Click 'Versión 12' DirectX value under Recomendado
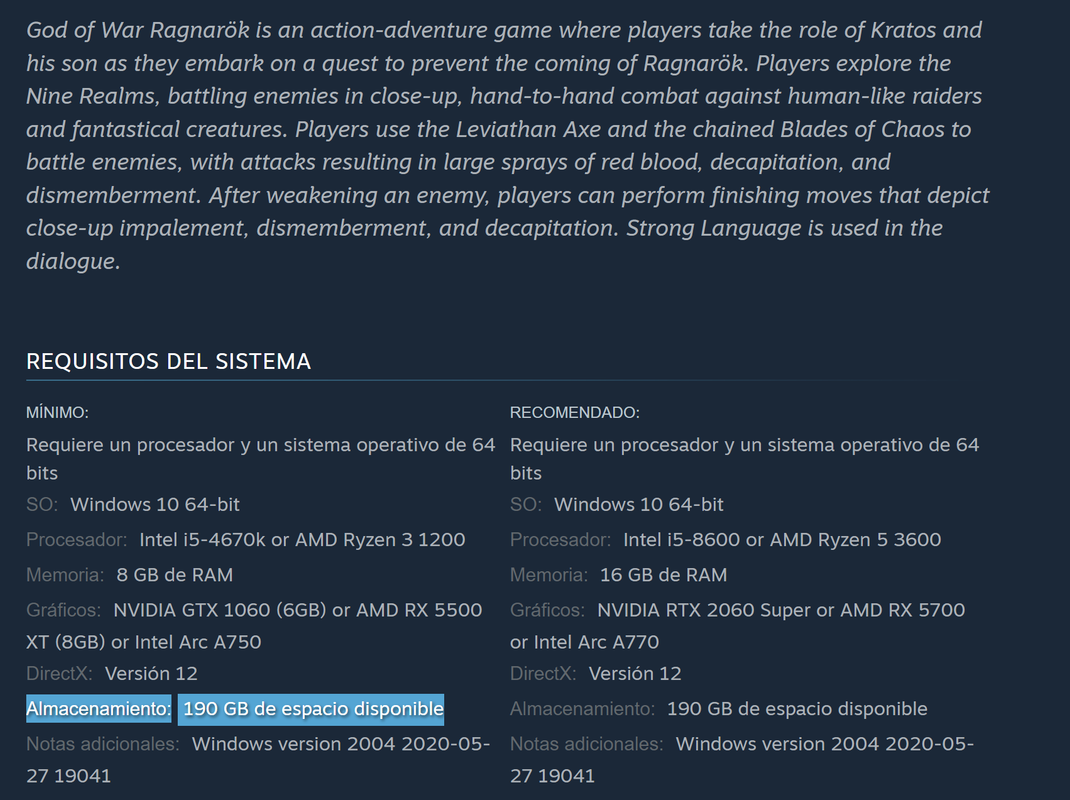The image size is (1070, 800). point(635,674)
